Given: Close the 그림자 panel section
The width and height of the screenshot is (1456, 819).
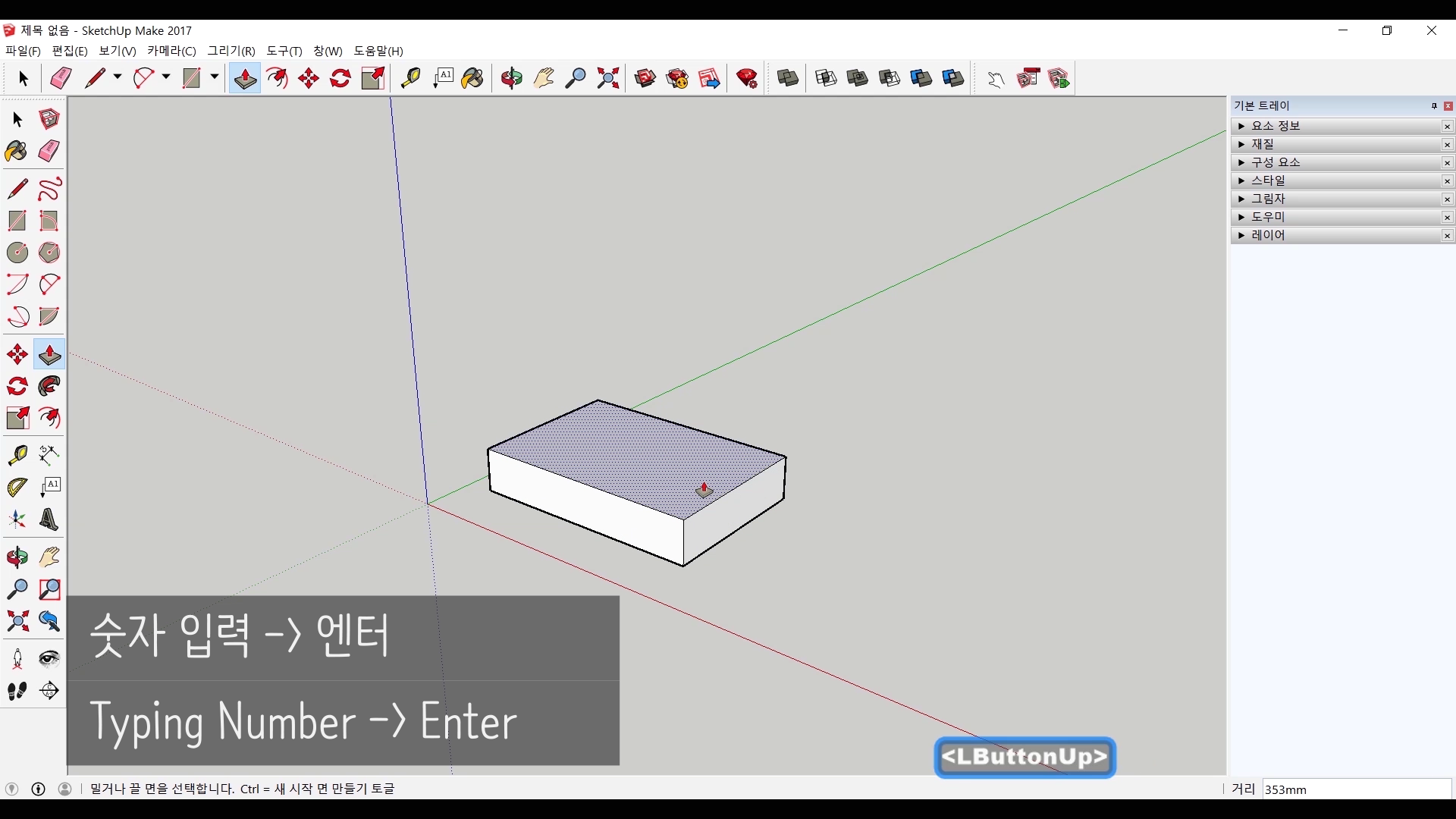Looking at the screenshot, I should [1447, 199].
